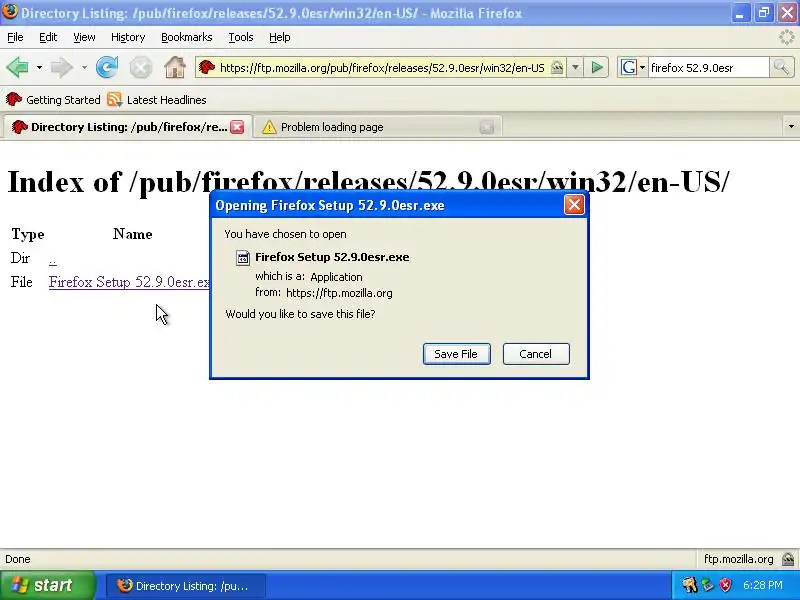This screenshot has height=600, width=800.
Task: Close the Directory Listing tab
Action: 237,127
